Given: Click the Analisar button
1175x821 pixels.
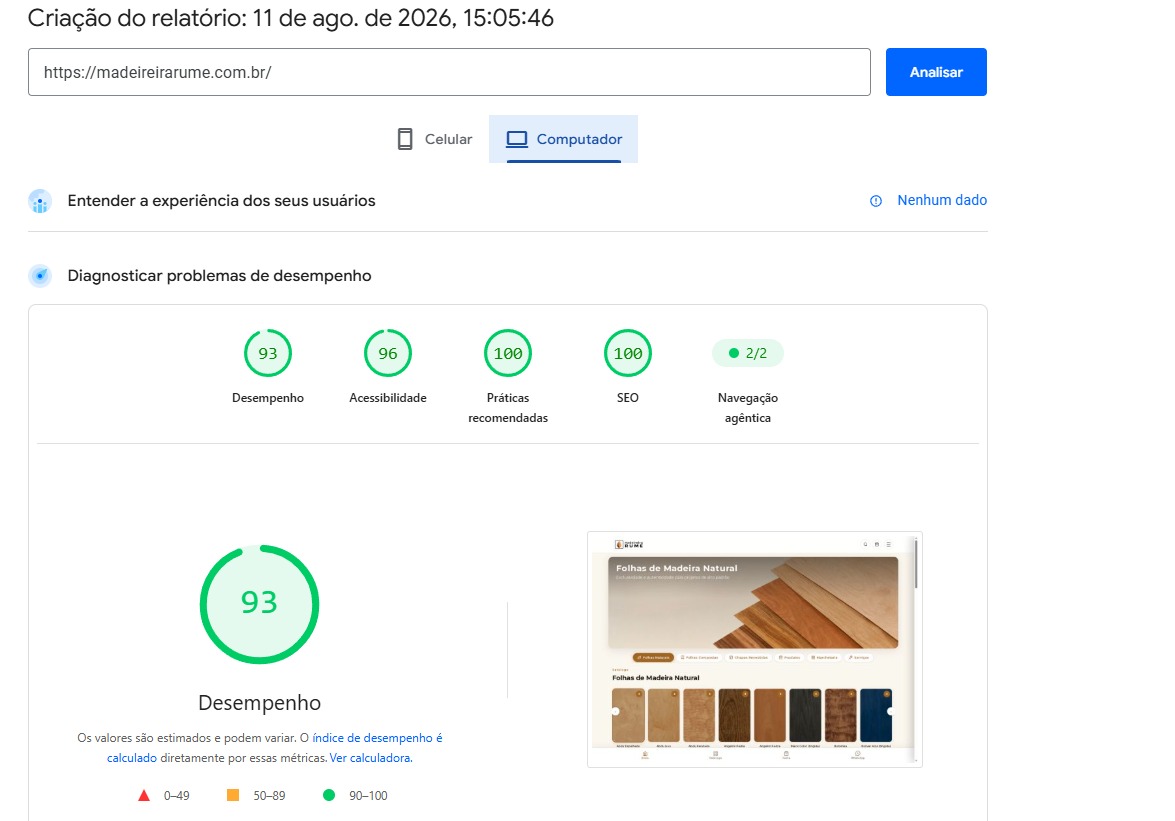Looking at the screenshot, I should pyautogui.click(x=936, y=72).
